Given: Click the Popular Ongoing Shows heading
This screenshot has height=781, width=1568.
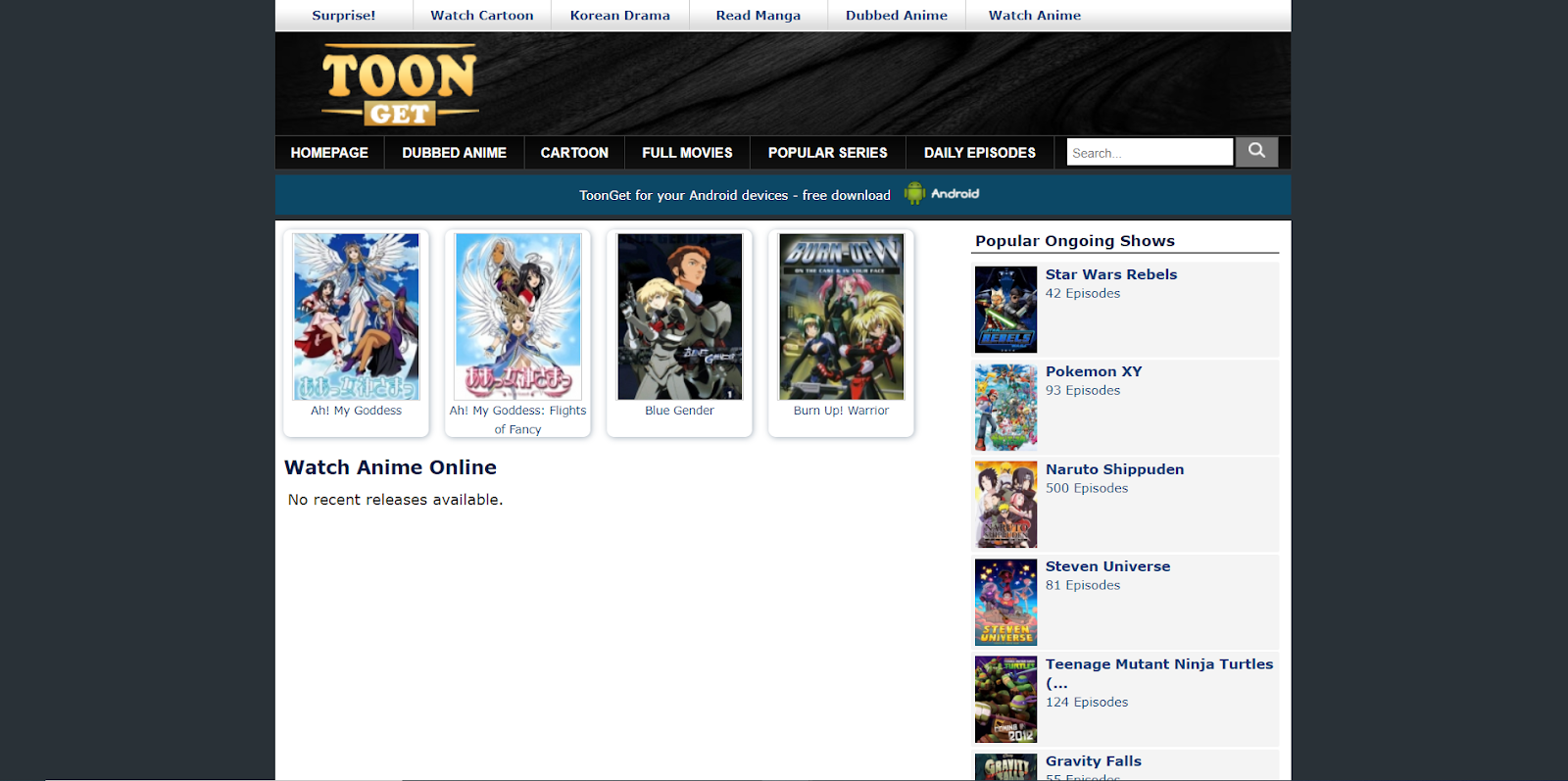Looking at the screenshot, I should pyautogui.click(x=1075, y=241).
